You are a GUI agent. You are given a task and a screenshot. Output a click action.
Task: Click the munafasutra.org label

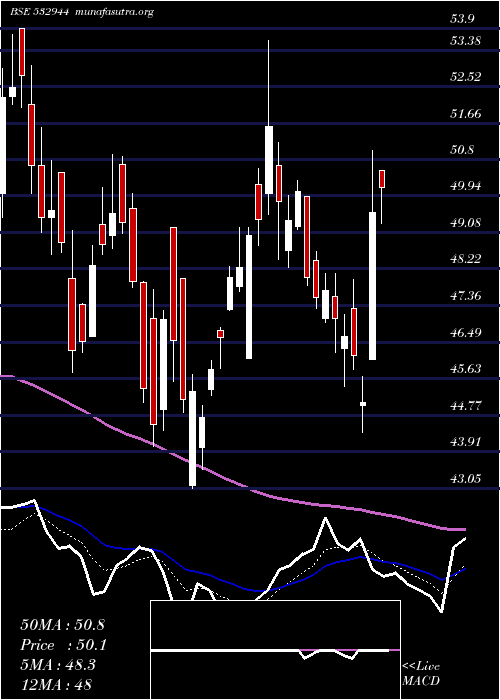coord(115,12)
